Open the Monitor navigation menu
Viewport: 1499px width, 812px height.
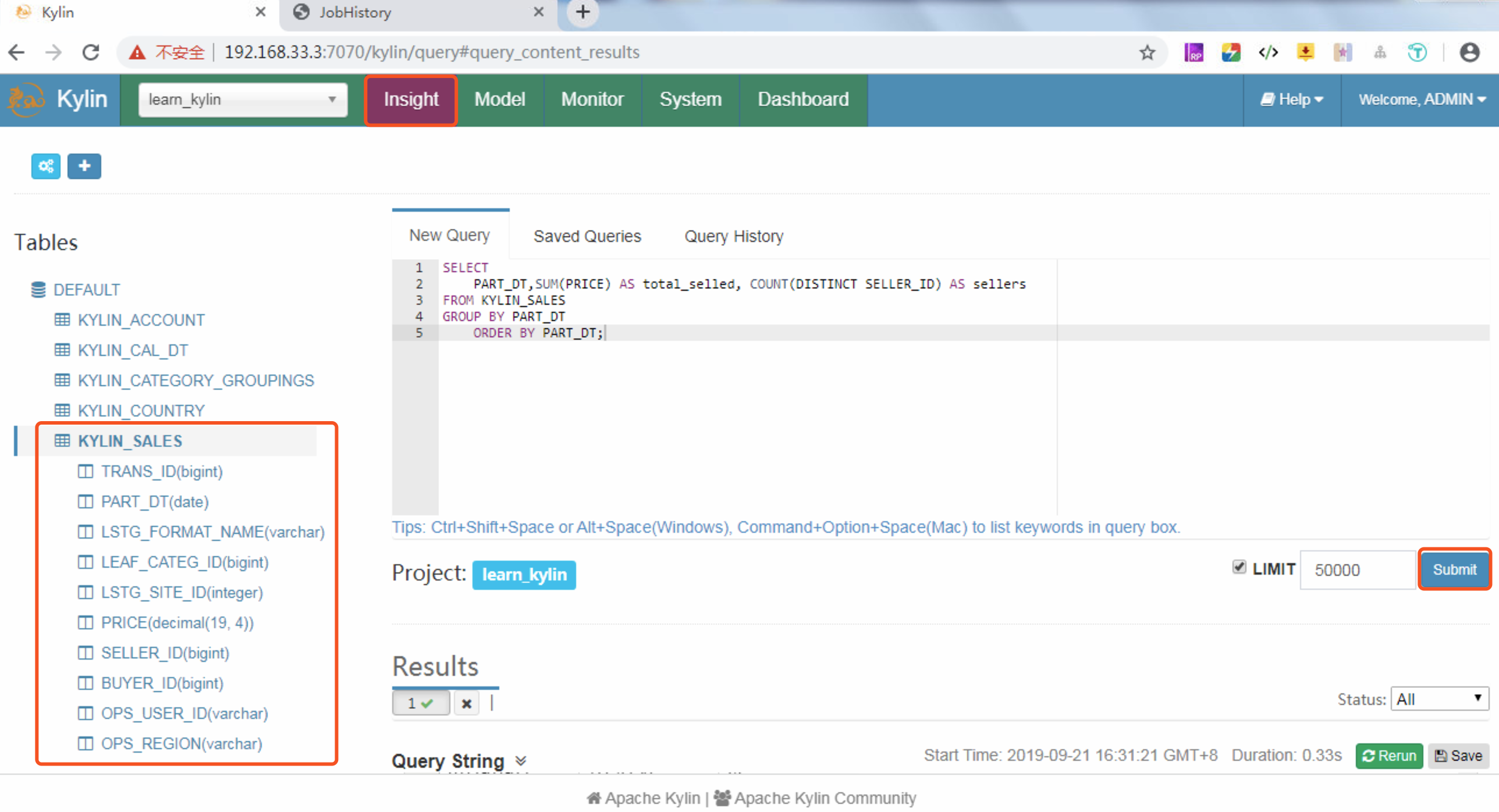[592, 99]
